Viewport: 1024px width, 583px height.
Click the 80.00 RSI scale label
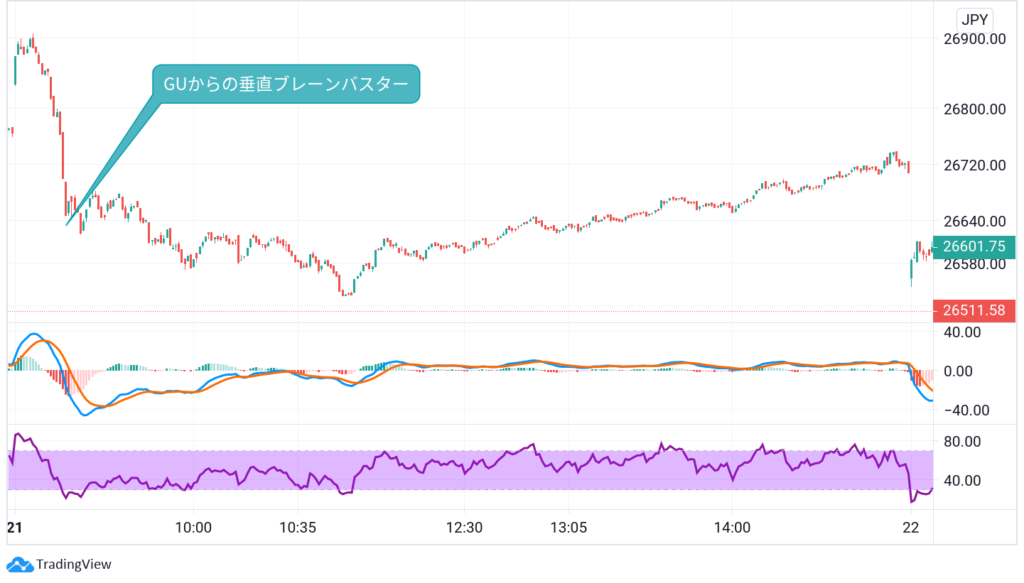pos(969,442)
